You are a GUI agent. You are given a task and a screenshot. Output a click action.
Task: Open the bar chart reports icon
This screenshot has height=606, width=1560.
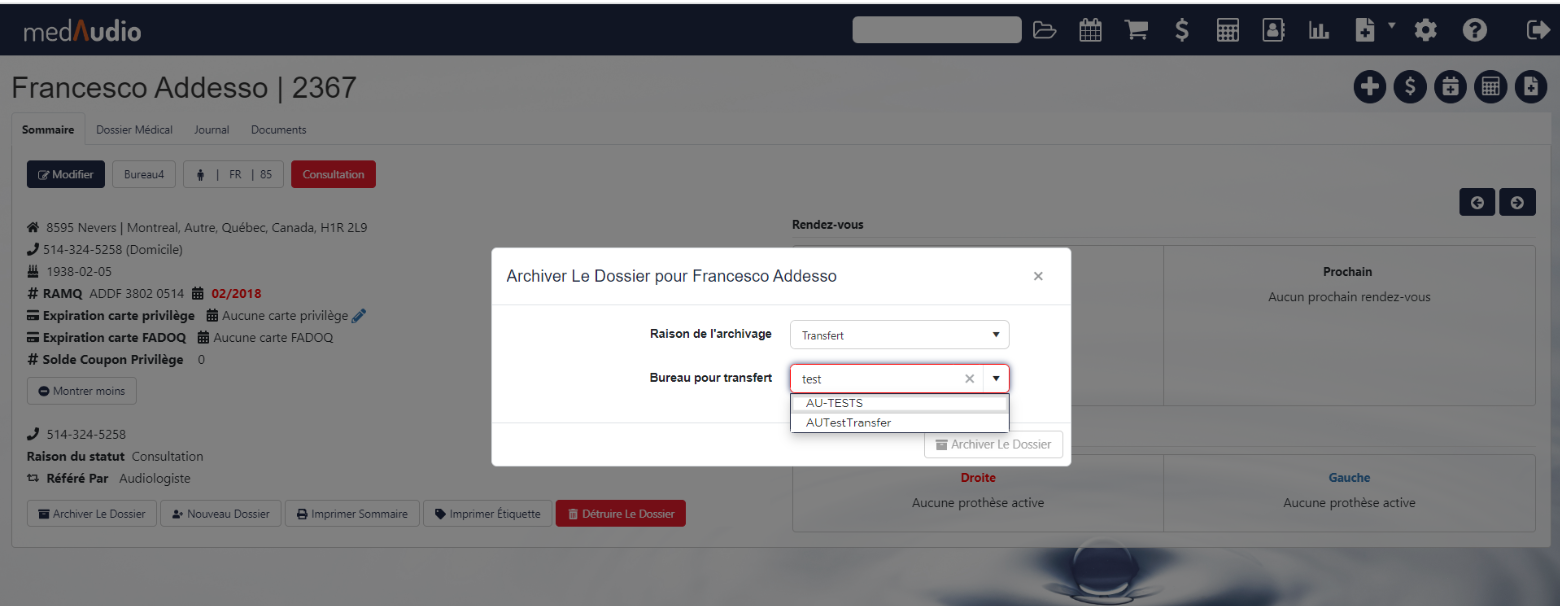click(x=1319, y=31)
